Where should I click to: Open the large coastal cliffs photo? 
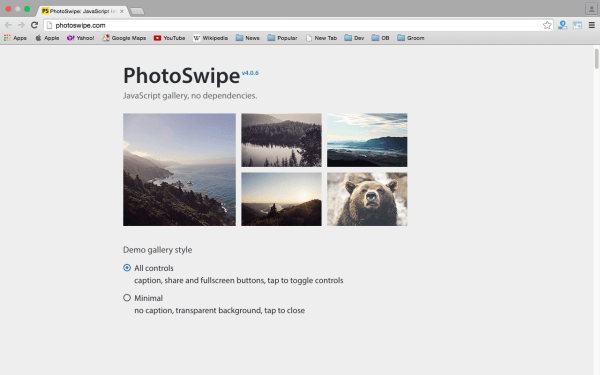tap(179, 170)
